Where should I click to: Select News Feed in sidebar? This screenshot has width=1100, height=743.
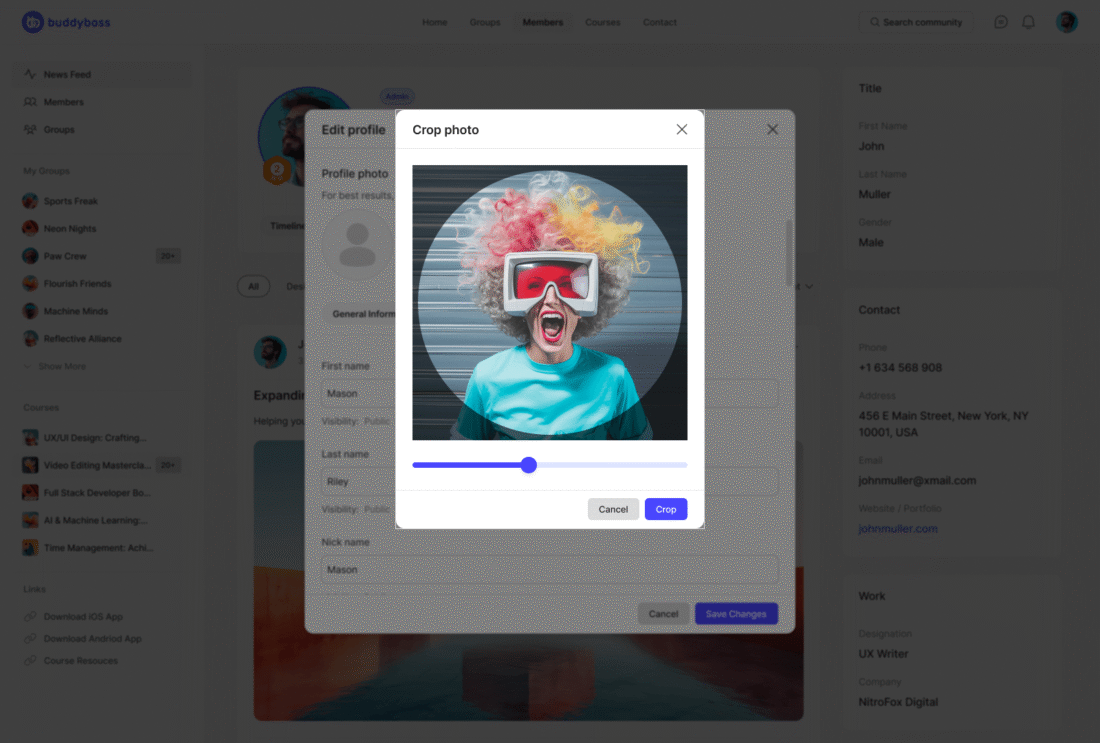67,75
